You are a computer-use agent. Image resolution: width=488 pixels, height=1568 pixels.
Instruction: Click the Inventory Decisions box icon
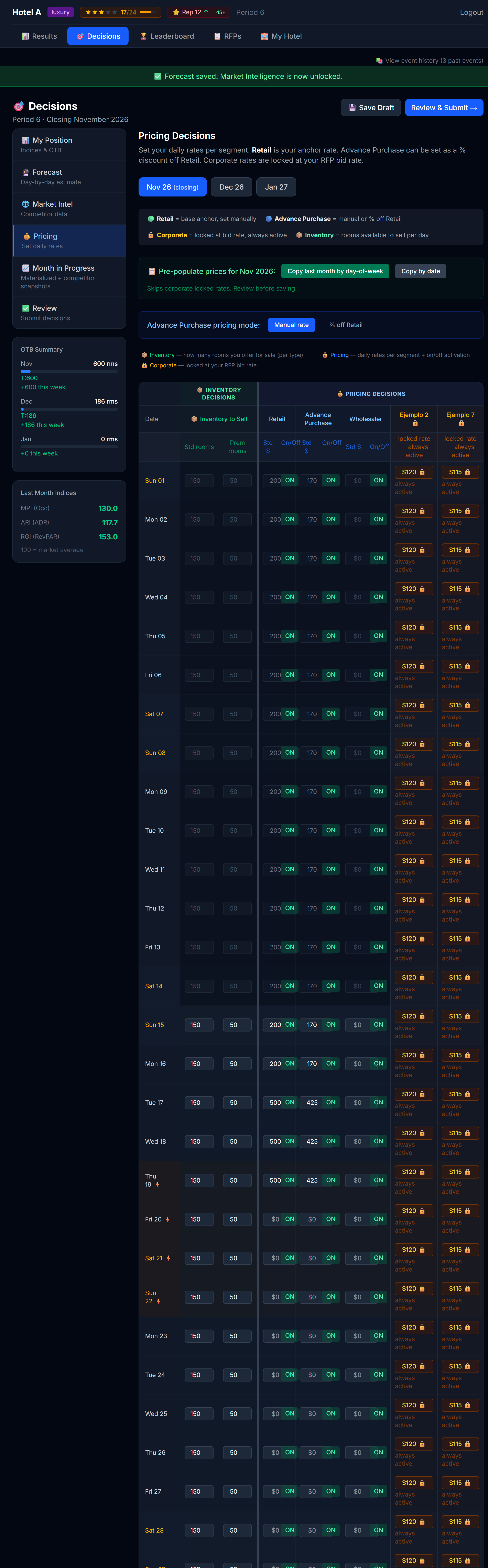[x=200, y=390]
